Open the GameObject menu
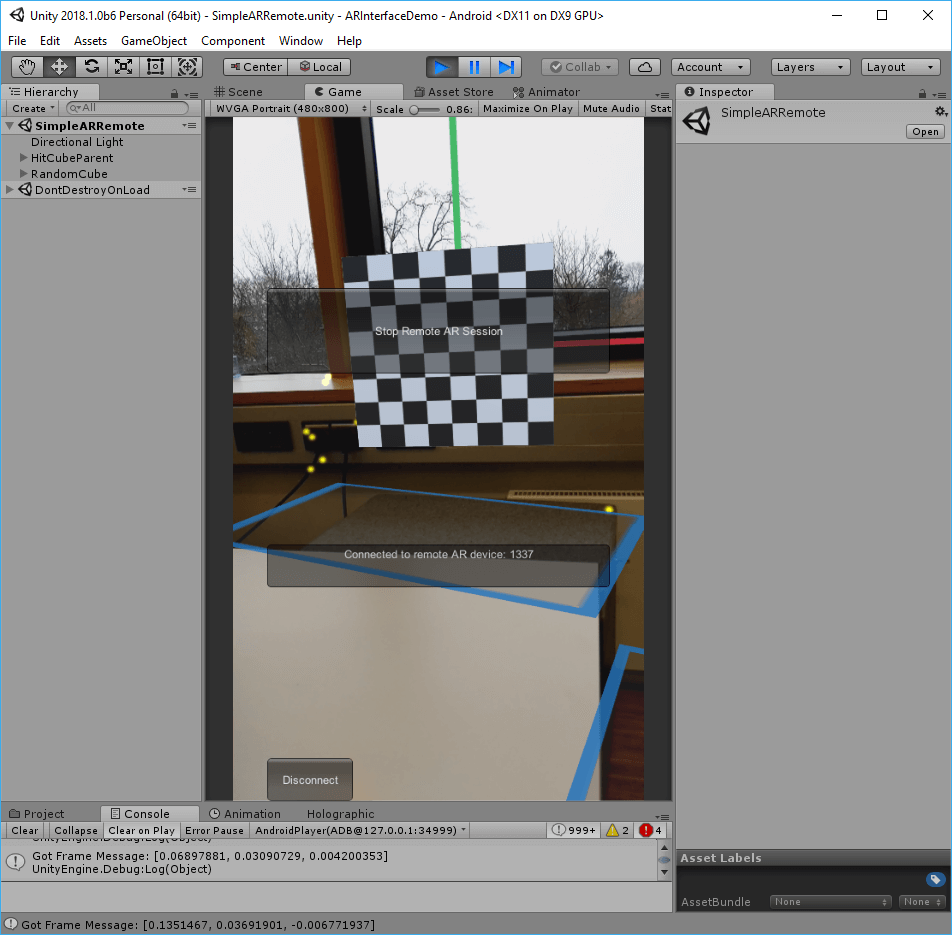The height and width of the screenshot is (935, 952). pyautogui.click(x=154, y=41)
